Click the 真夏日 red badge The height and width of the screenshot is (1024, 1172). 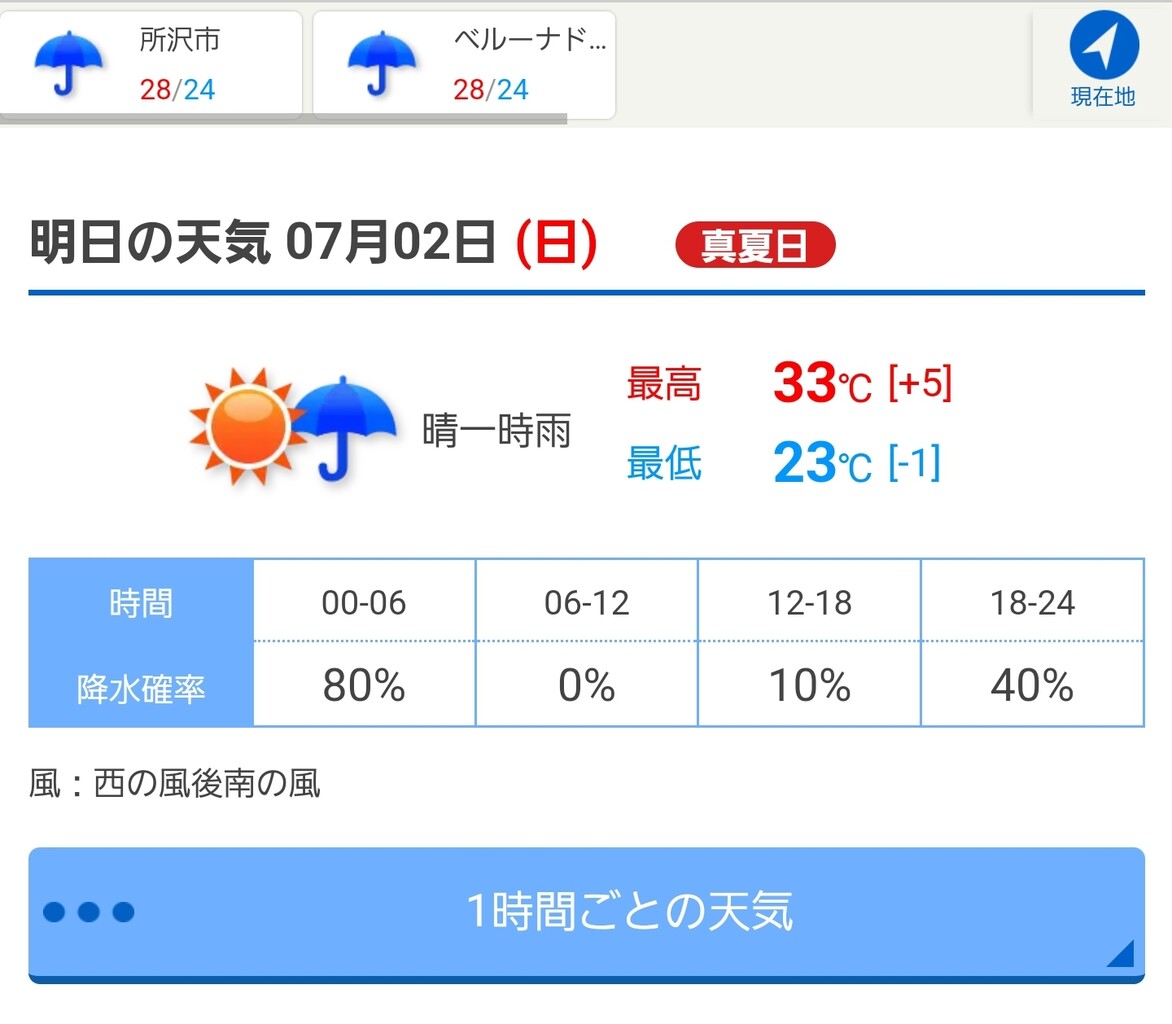755,244
